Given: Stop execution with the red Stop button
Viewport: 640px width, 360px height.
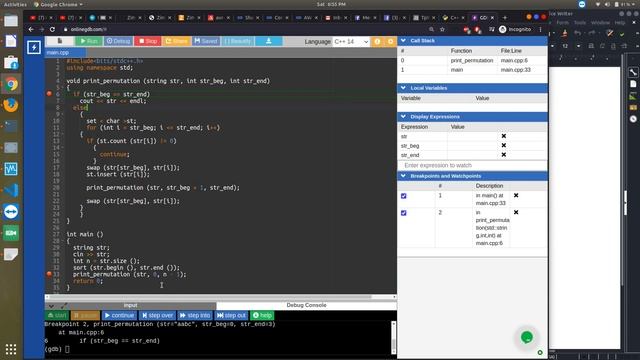Looking at the screenshot, I should coord(148,41).
